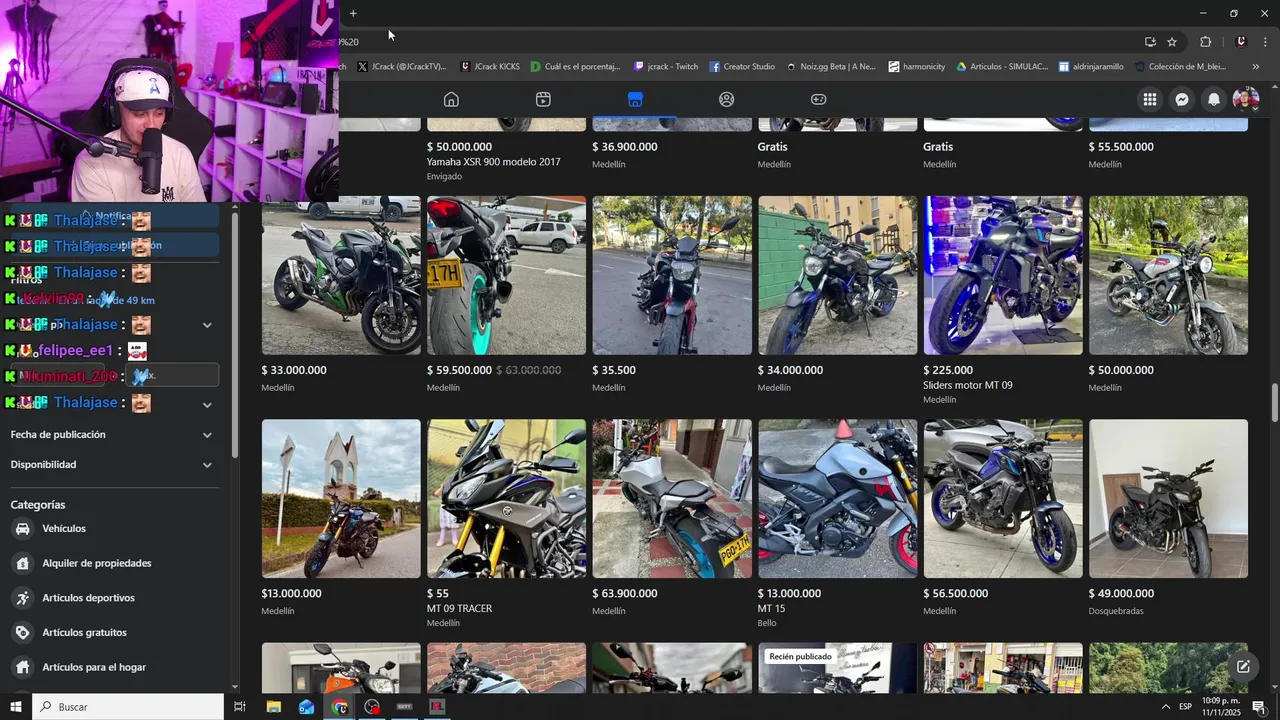Open the Cuál es el porcentaj... bookmark
The image size is (1280, 720).
click(576, 67)
